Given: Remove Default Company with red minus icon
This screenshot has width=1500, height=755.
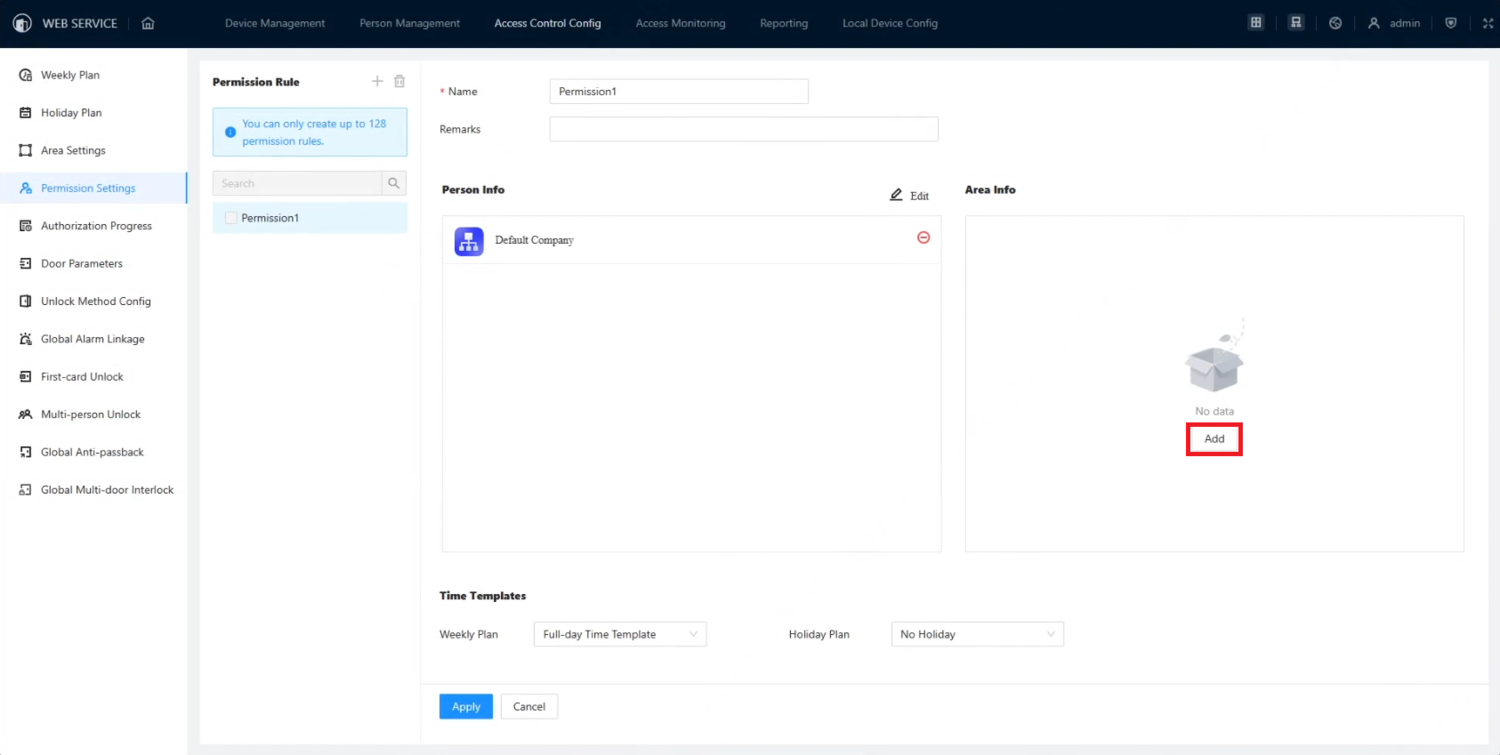Looking at the screenshot, I should click(x=923, y=237).
